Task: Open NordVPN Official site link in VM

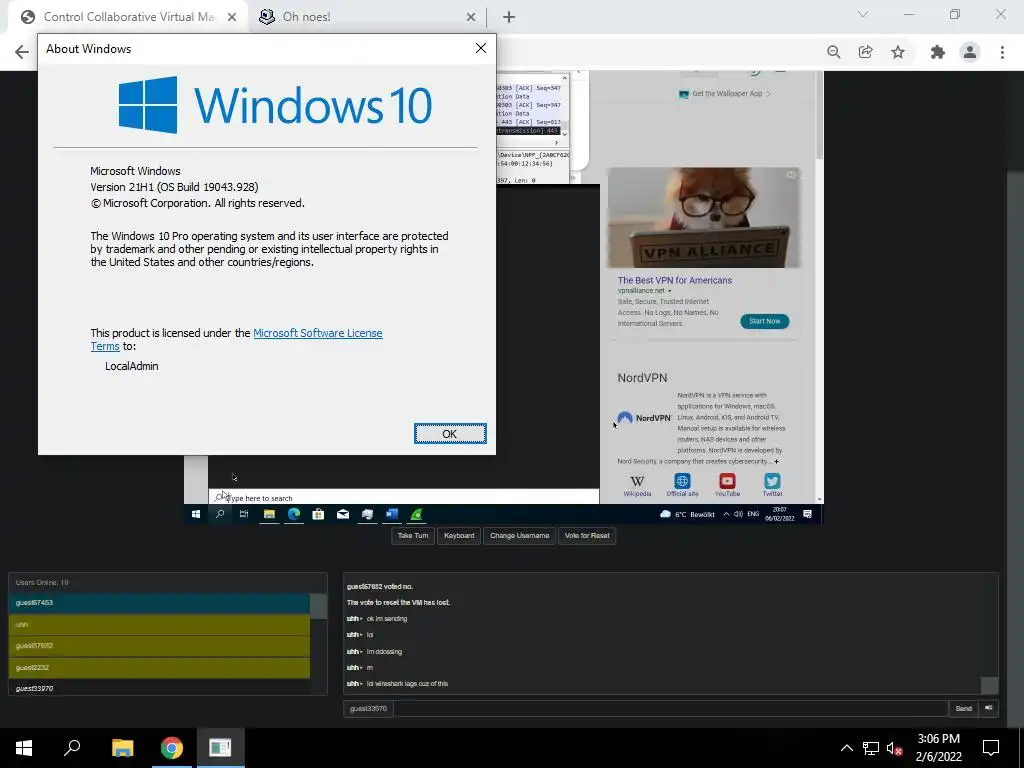Action: [x=682, y=485]
